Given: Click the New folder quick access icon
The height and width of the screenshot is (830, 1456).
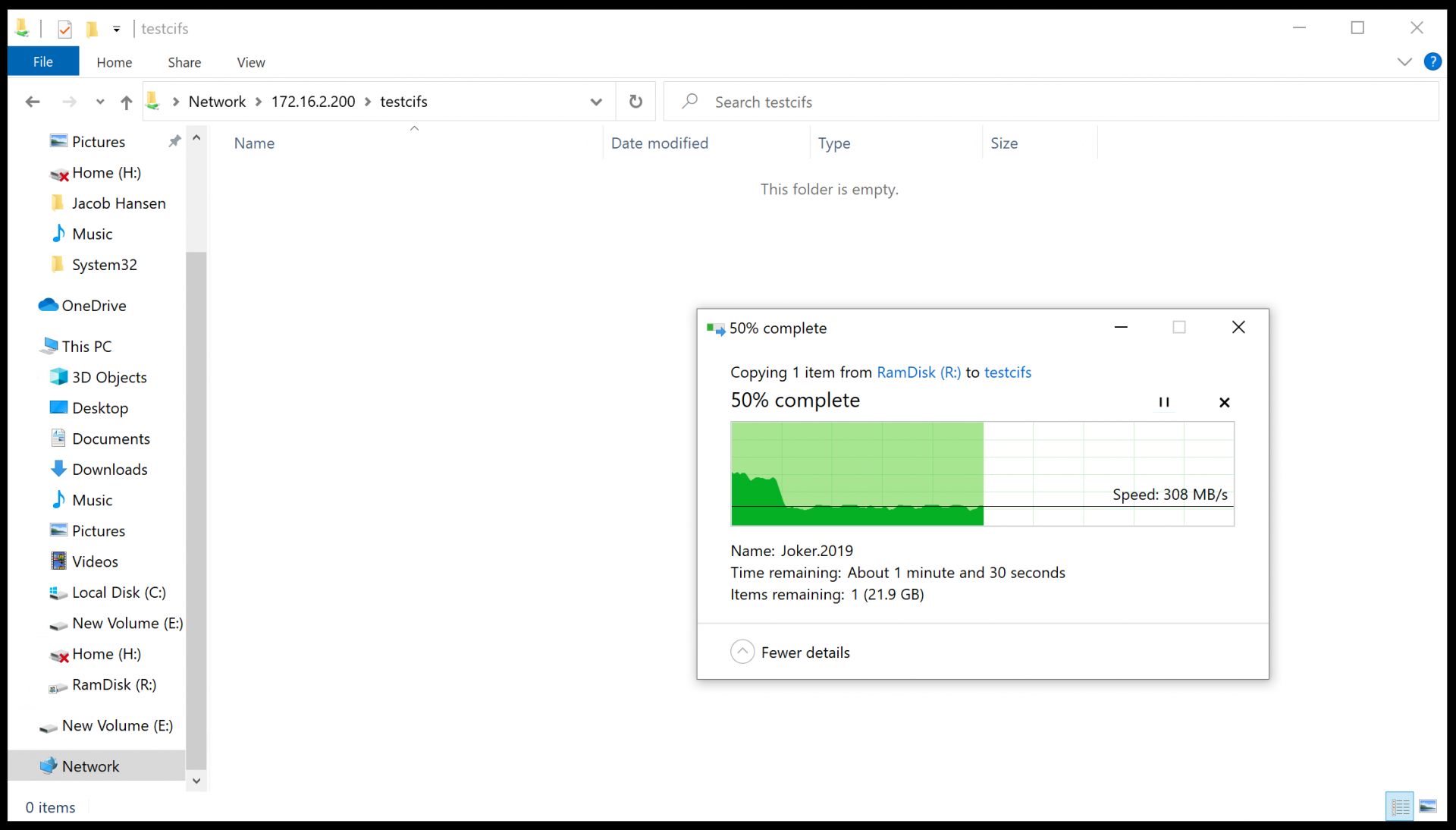Looking at the screenshot, I should 93,29.
